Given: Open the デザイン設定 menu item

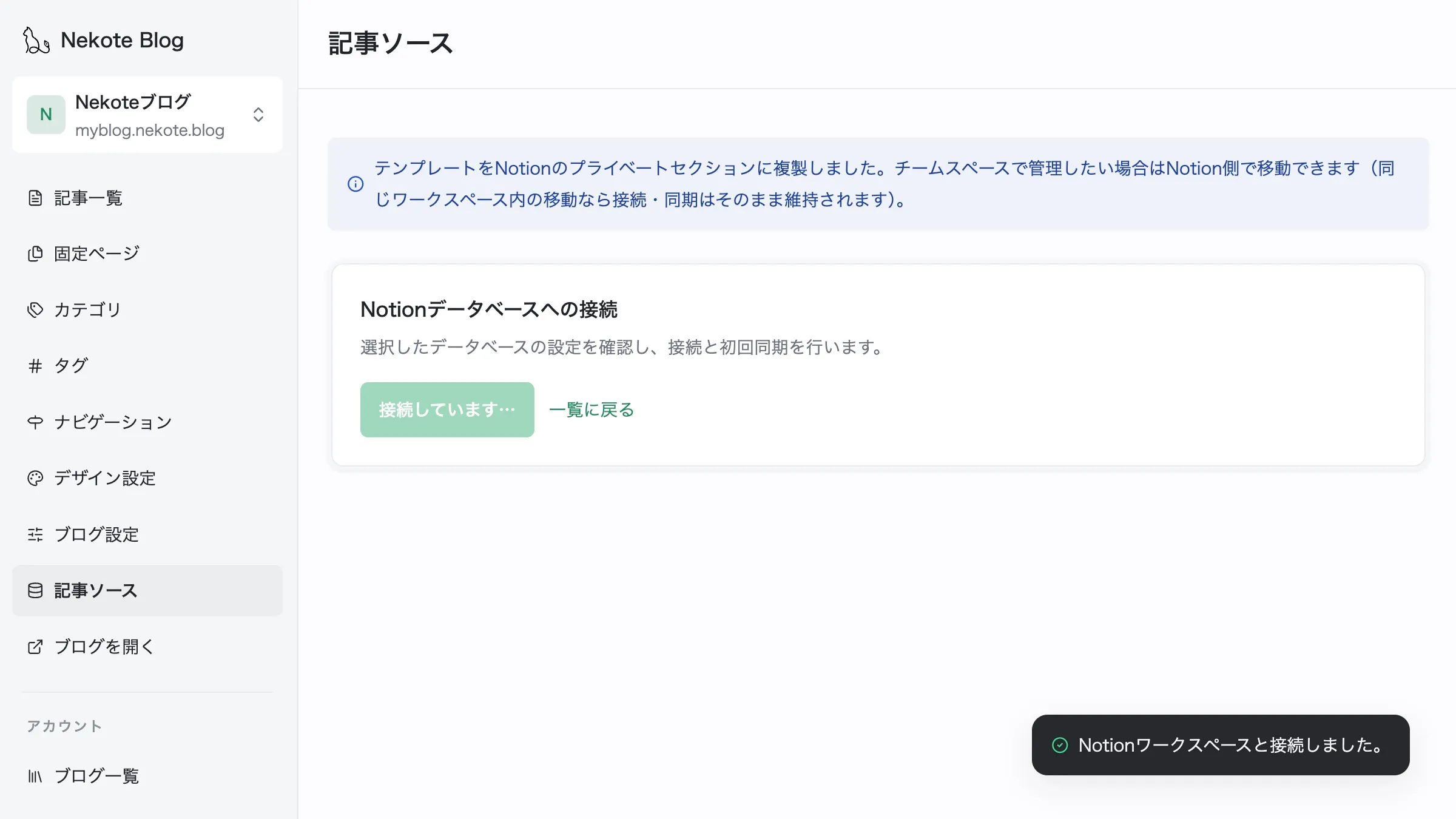Looking at the screenshot, I should tap(147, 478).
